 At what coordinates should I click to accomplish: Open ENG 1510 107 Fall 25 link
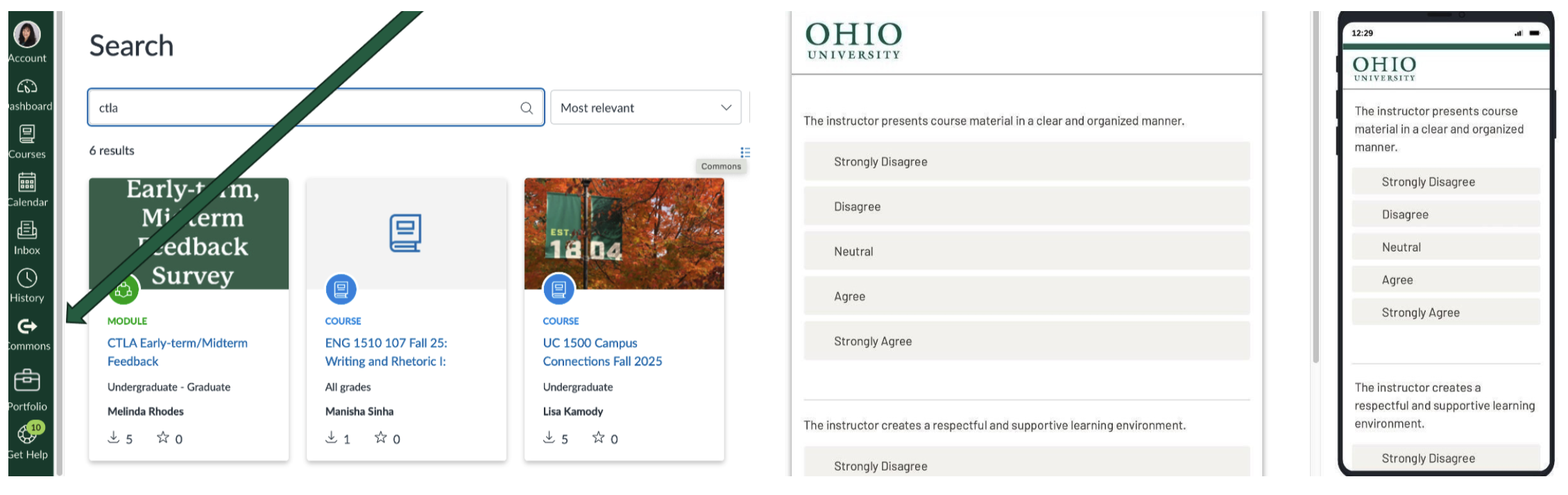[386, 352]
